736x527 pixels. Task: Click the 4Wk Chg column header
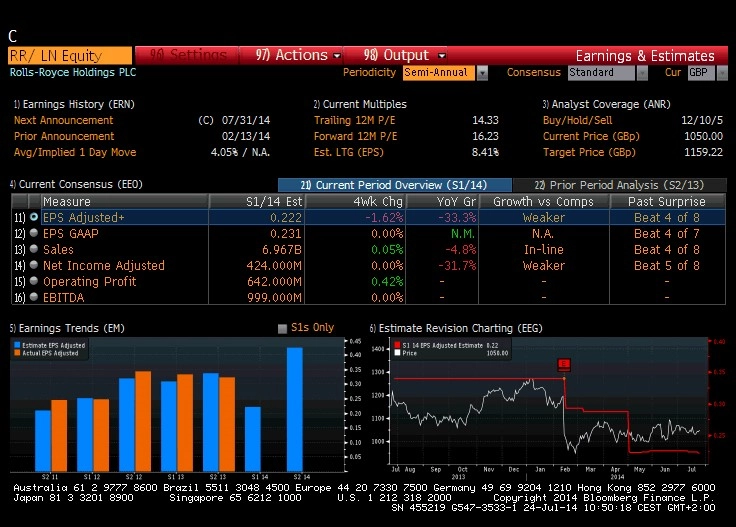coord(356,201)
